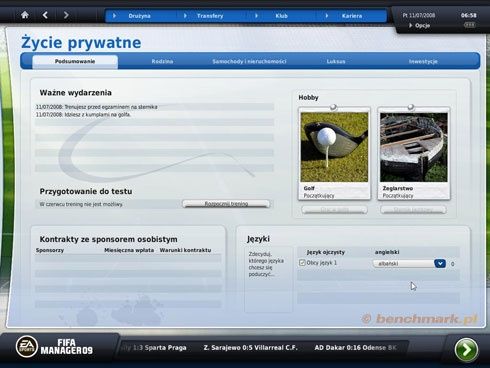
Task: Click the 'Sparta Praga' ticker entry
Action: coord(165,348)
